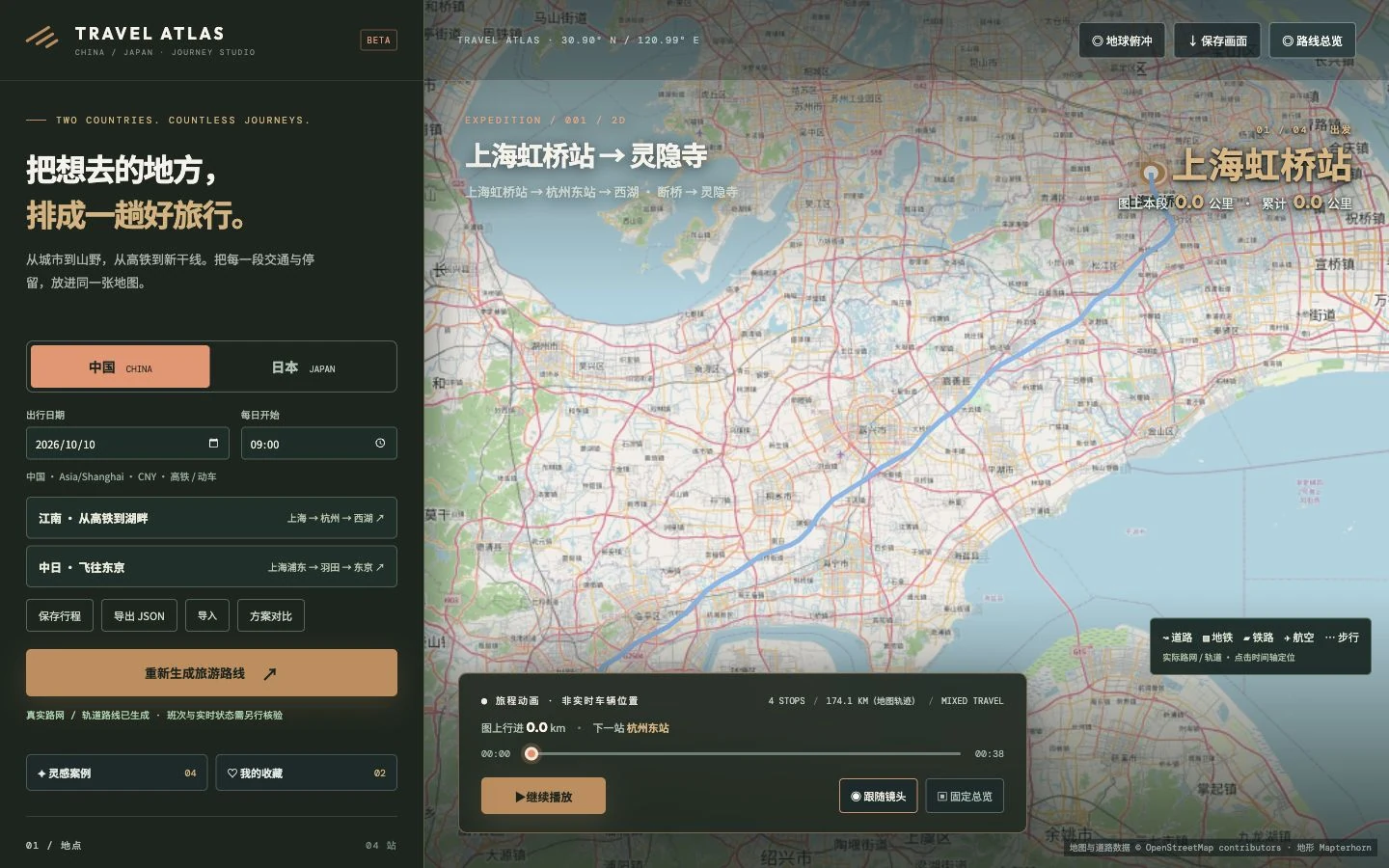Click the route title 上海虹桥站 → 灵隐寺

click(586, 156)
